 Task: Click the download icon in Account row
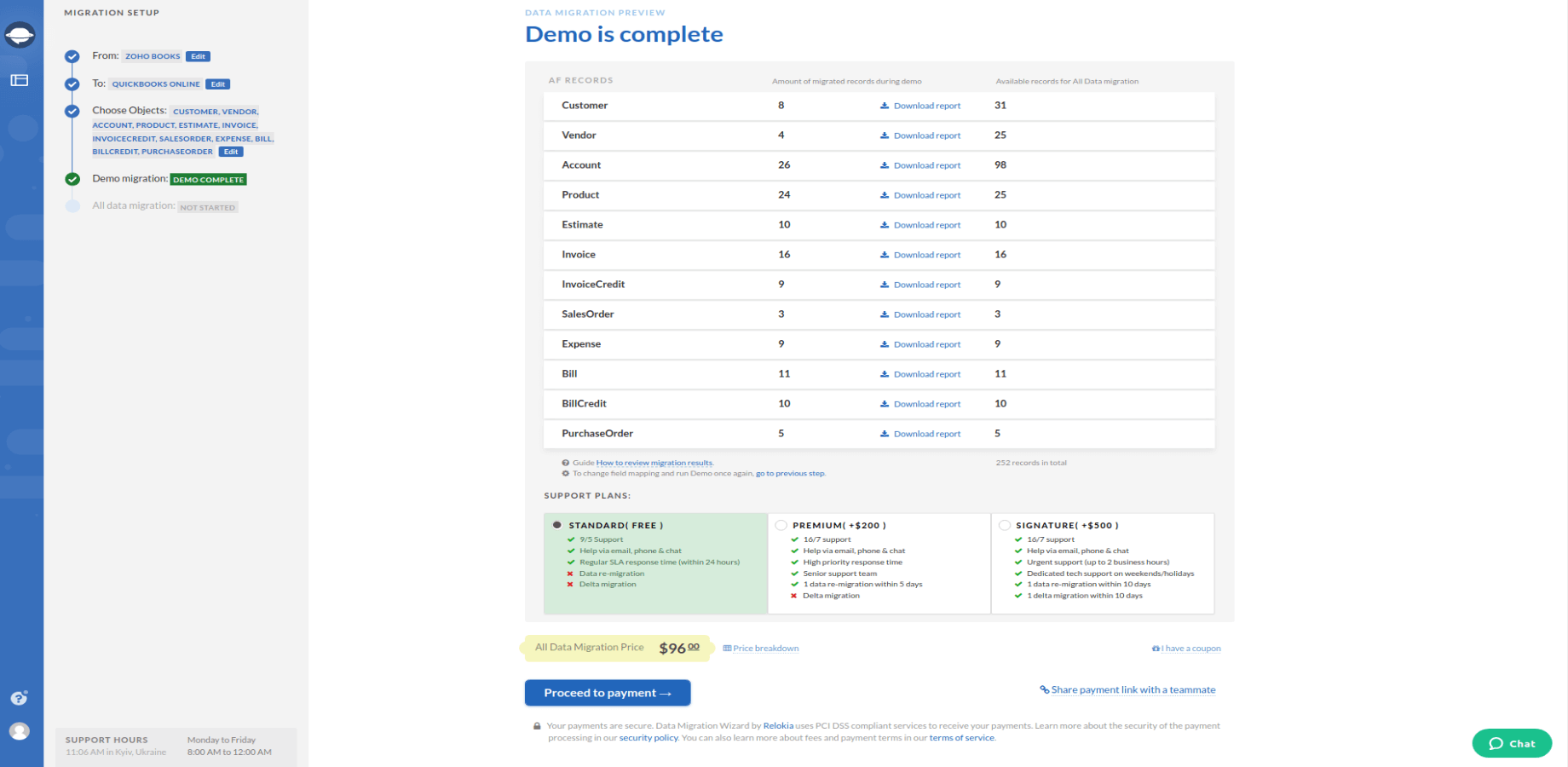[x=885, y=165]
